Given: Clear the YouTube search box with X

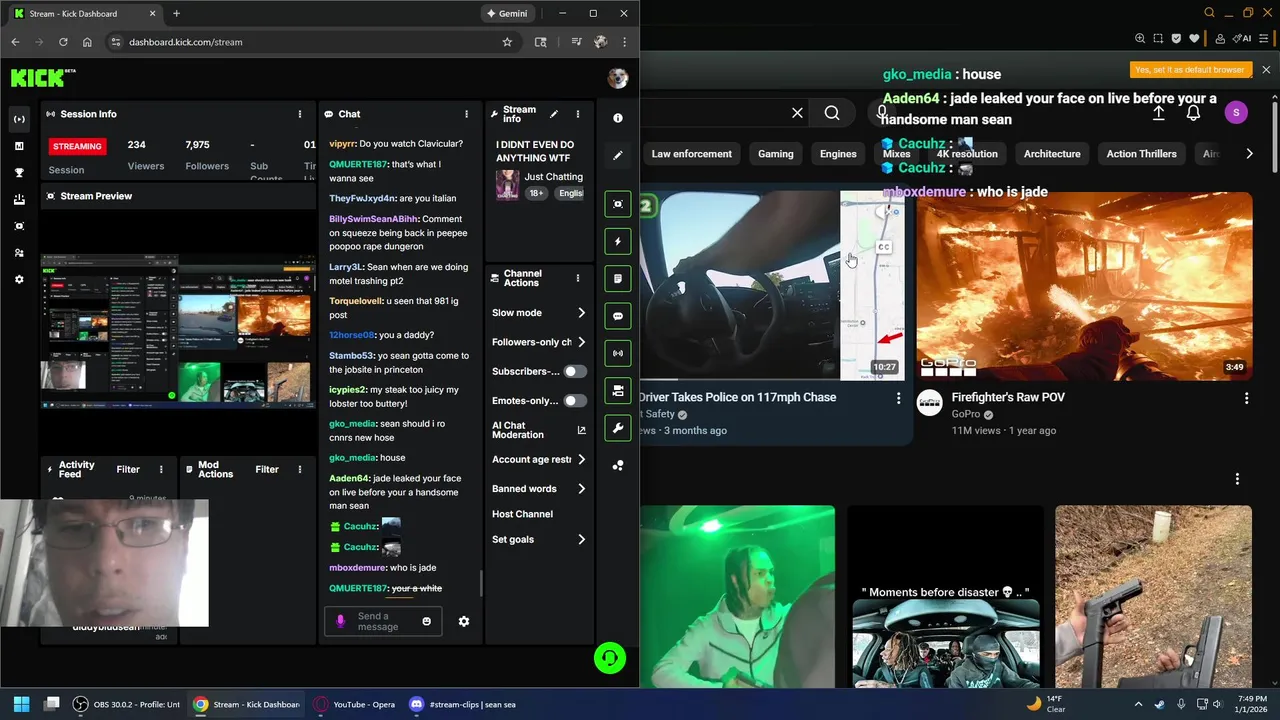Looking at the screenshot, I should pos(797,113).
